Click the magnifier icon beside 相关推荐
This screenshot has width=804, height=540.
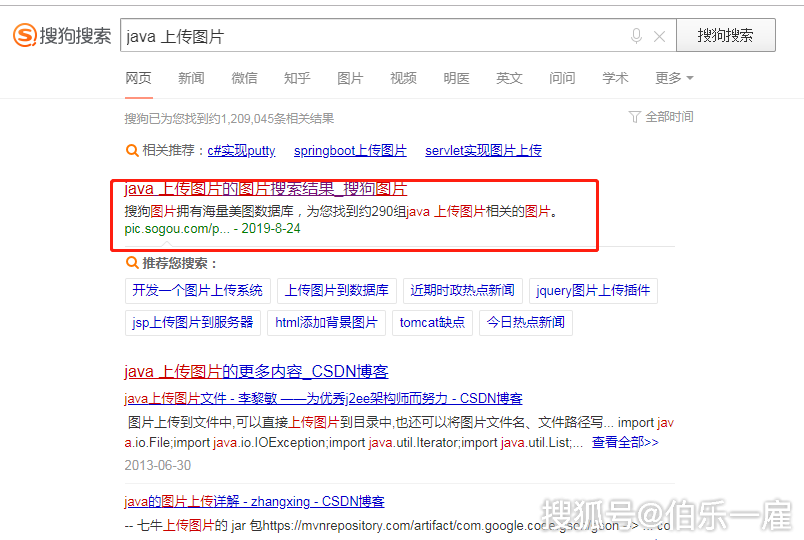click(132, 150)
